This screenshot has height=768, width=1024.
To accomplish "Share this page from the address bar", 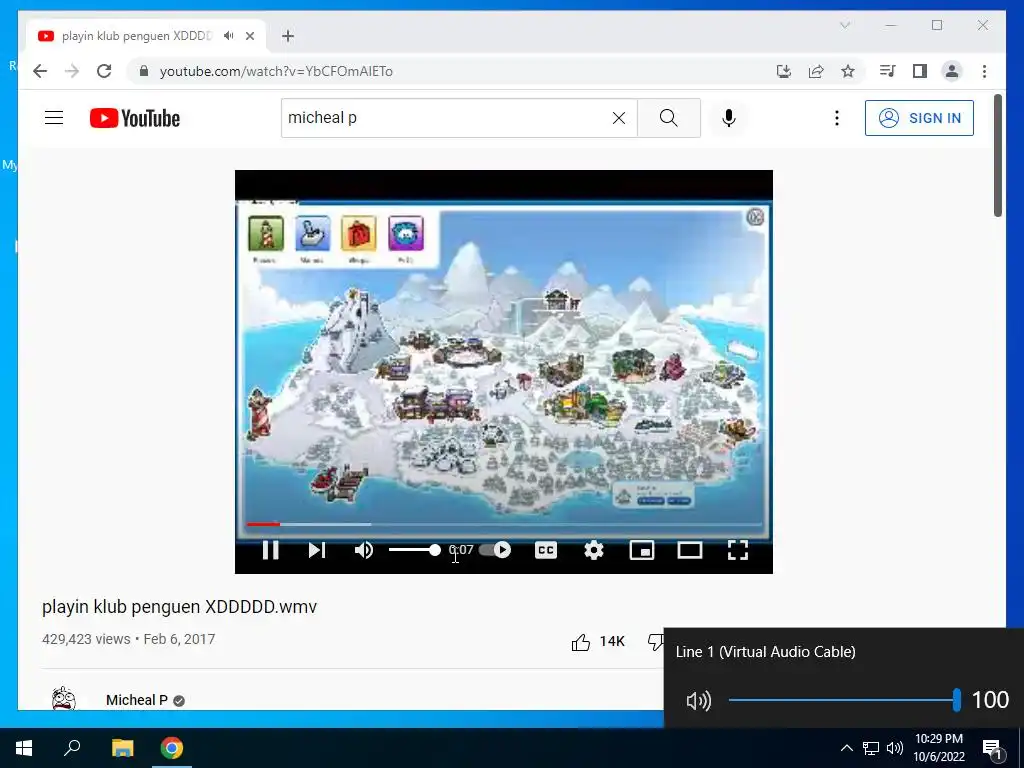I will [816, 71].
